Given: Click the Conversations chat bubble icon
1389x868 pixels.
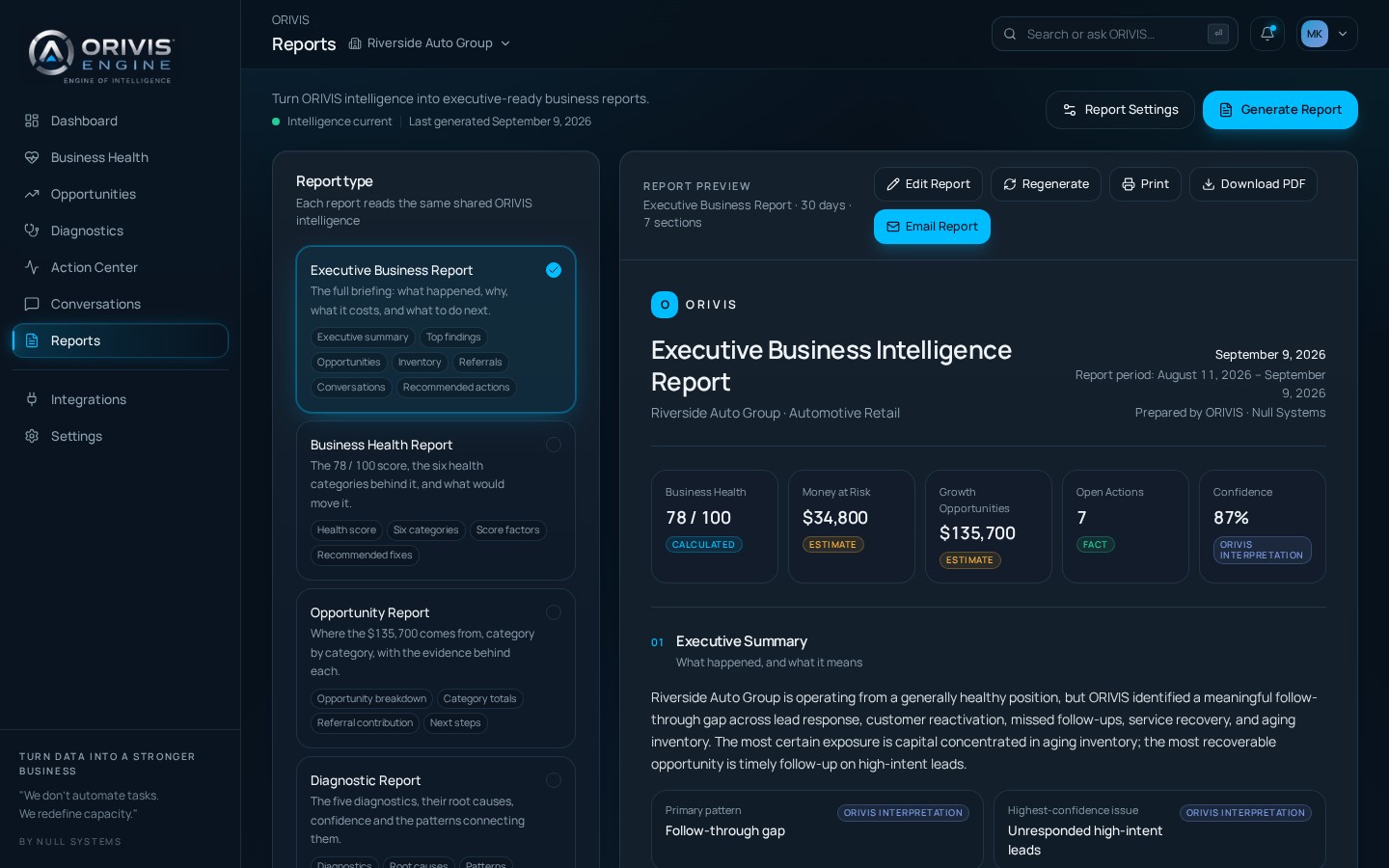Looking at the screenshot, I should (32, 304).
